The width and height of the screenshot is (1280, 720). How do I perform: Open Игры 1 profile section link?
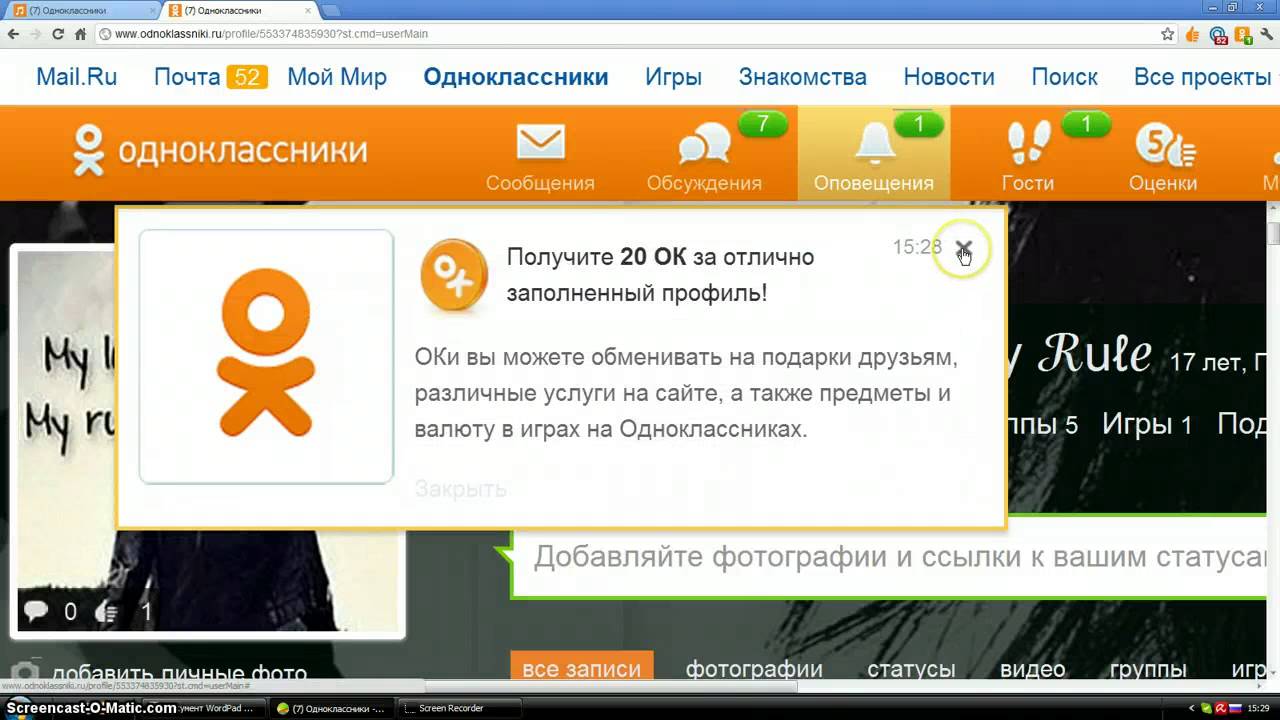tap(1147, 424)
